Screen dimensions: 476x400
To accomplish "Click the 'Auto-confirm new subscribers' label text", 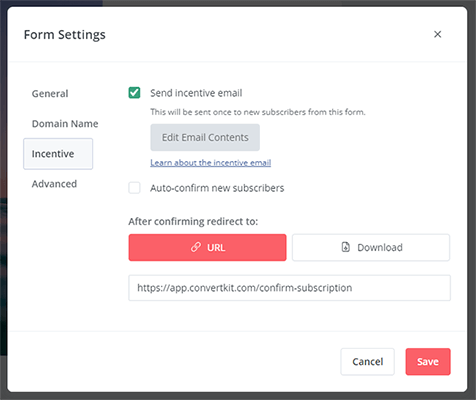I will pos(217,188).
